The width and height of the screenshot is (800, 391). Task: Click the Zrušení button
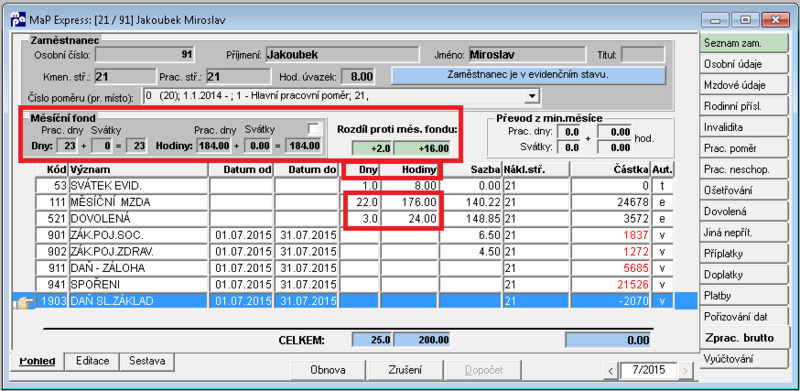(x=405, y=370)
